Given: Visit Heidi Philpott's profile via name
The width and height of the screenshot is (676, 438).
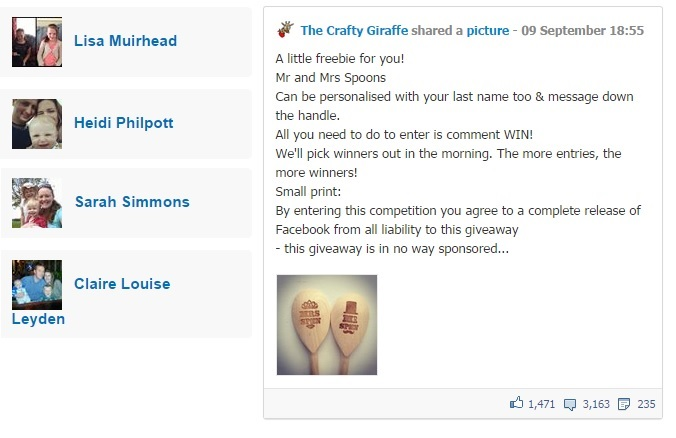Looking at the screenshot, I should pyautogui.click(x=124, y=123).
